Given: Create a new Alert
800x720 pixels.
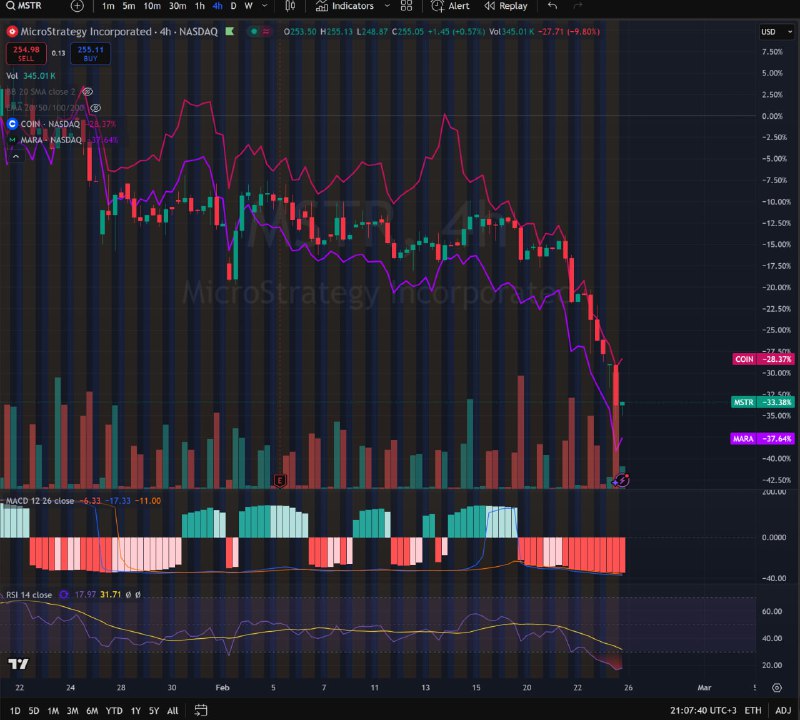Looking at the screenshot, I should 450,6.
